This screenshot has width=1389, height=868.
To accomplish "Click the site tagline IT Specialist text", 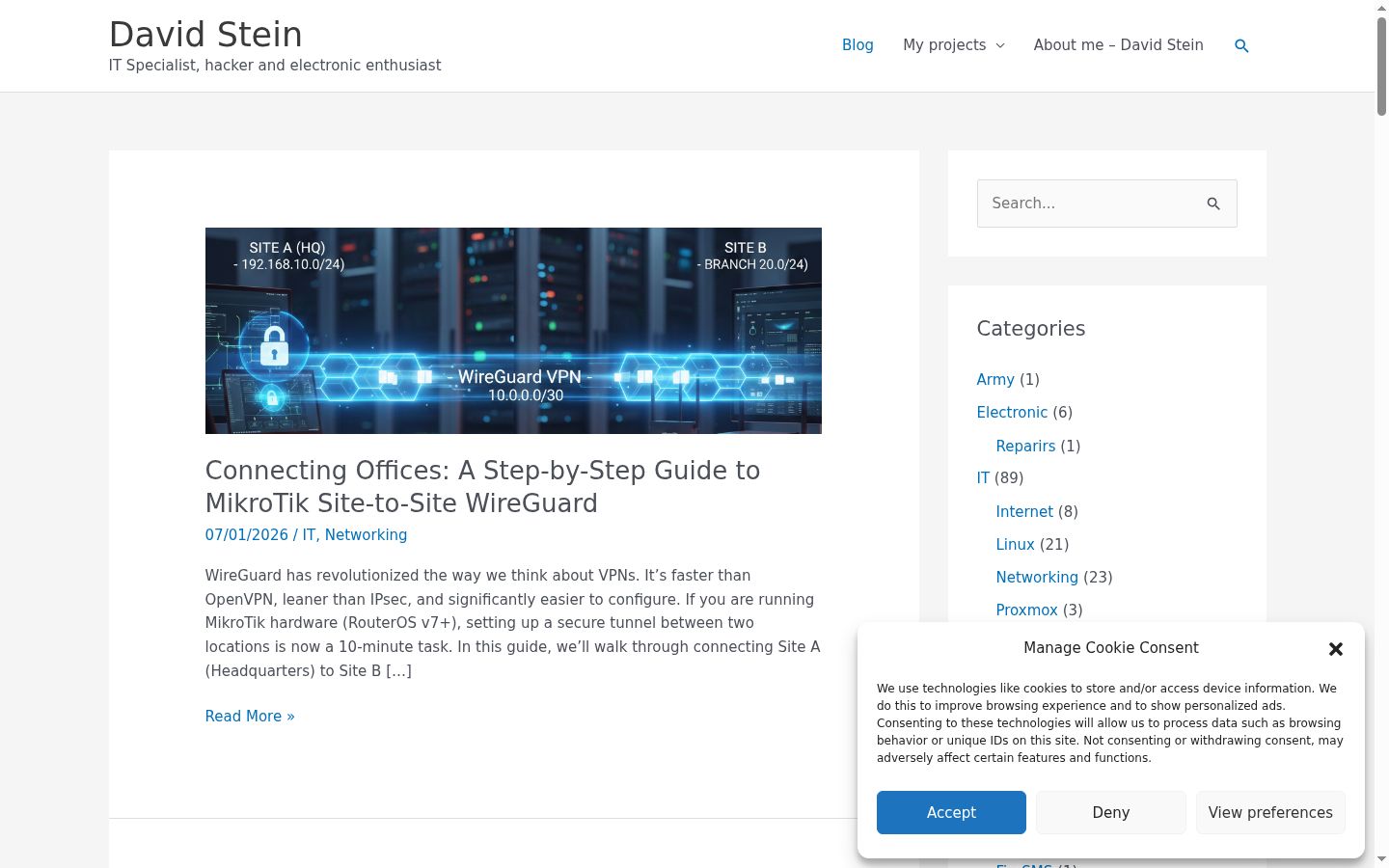I will click(x=275, y=66).
